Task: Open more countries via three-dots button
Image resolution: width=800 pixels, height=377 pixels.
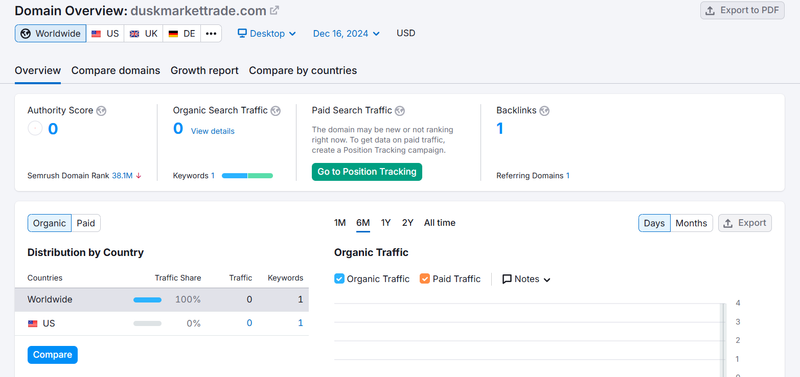Action: coord(211,34)
